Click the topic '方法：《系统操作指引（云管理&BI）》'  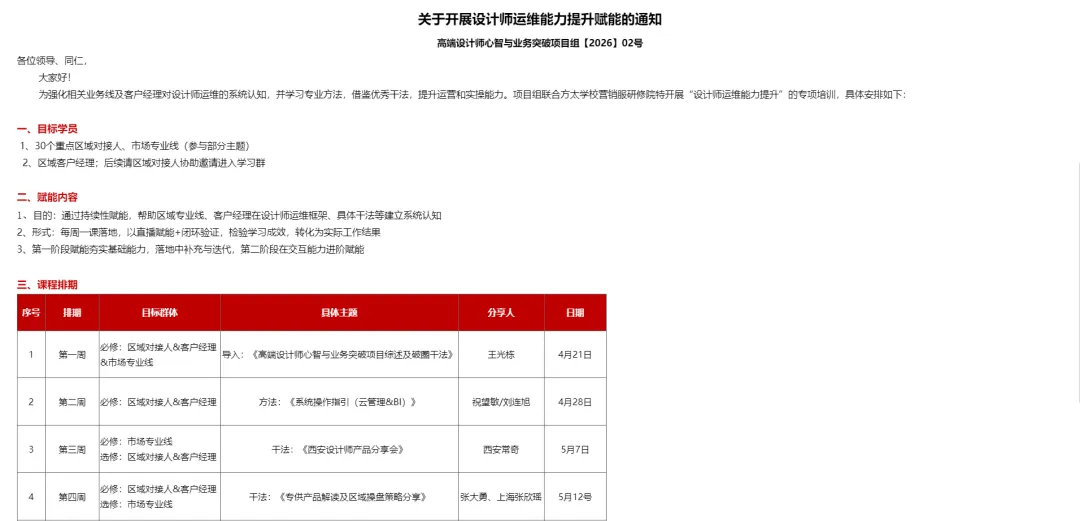click(340, 401)
